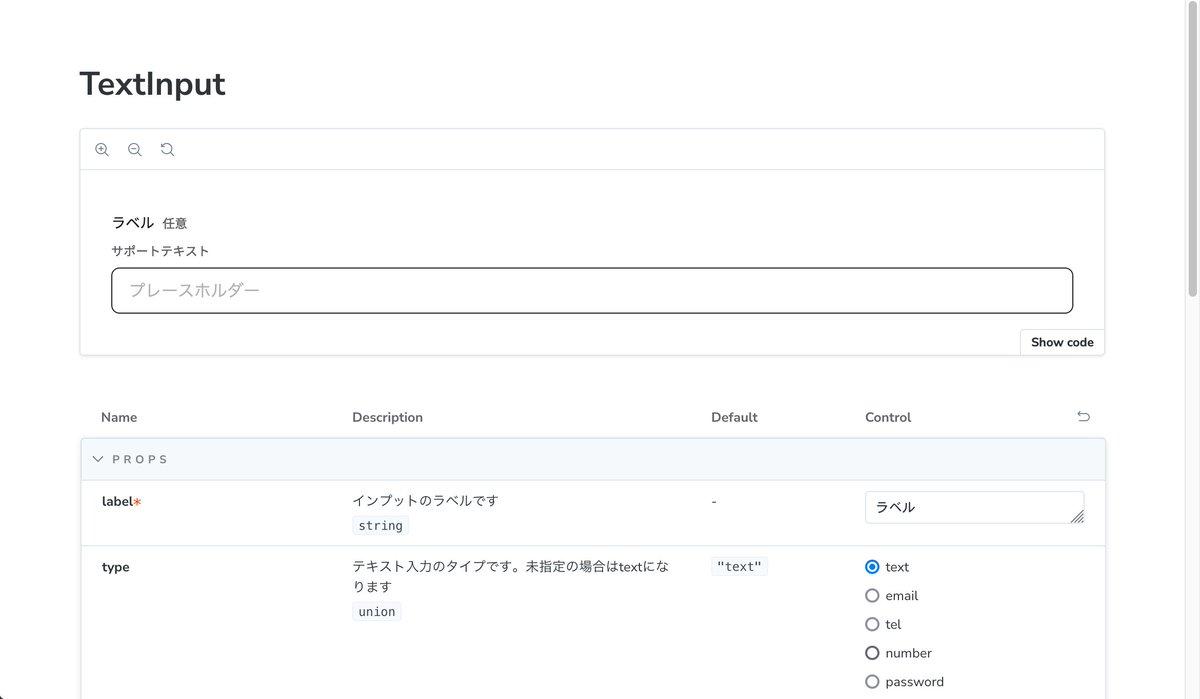Reset the preview zoom level
Screen dimensions: 1200x699
coord(167,149)
